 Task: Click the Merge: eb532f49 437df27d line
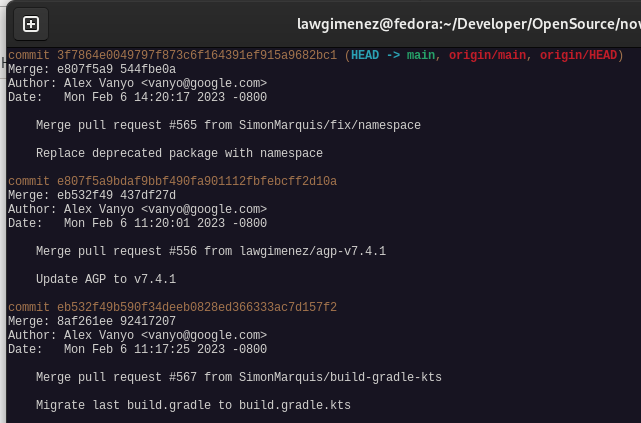(x=92, y=195)
